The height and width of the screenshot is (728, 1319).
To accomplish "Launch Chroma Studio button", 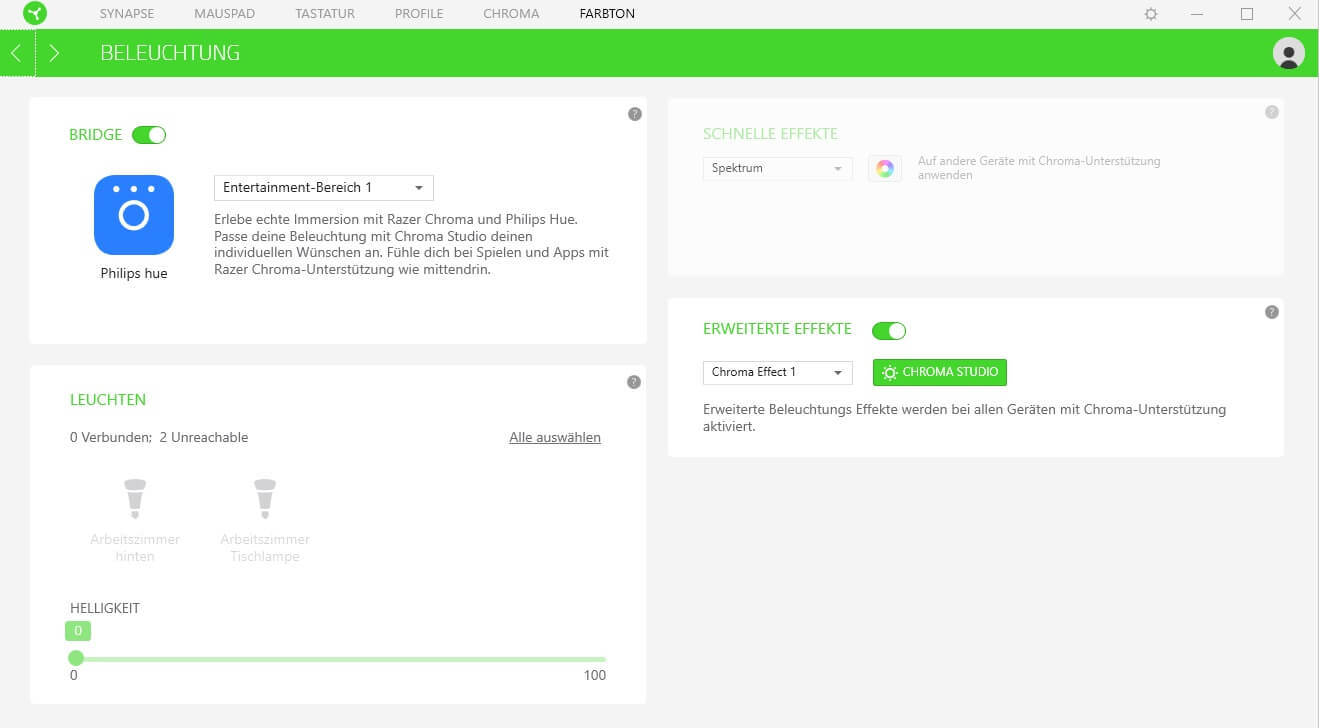I will pyautogui.click(x=940, y=372).
